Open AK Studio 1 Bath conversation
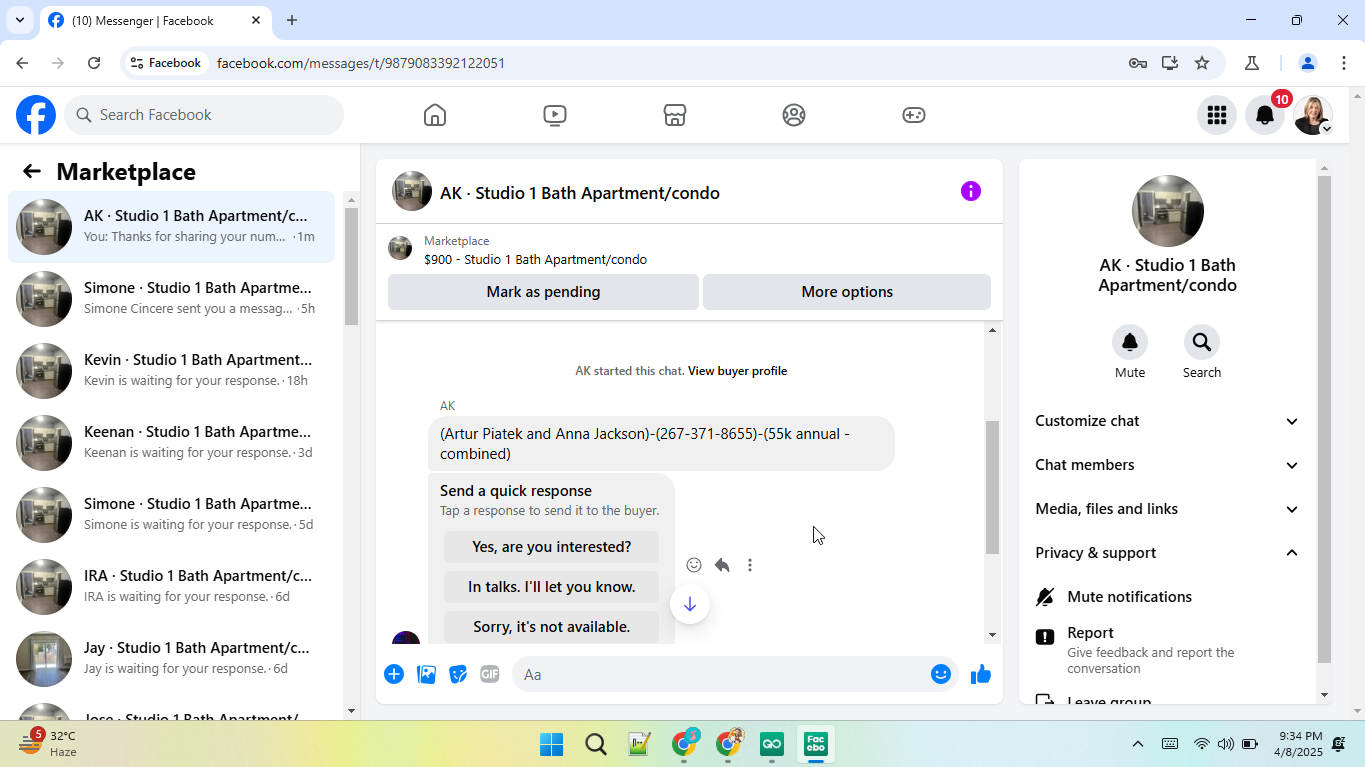This screenshot has height=767, width=1365. (x=172, y=227)
